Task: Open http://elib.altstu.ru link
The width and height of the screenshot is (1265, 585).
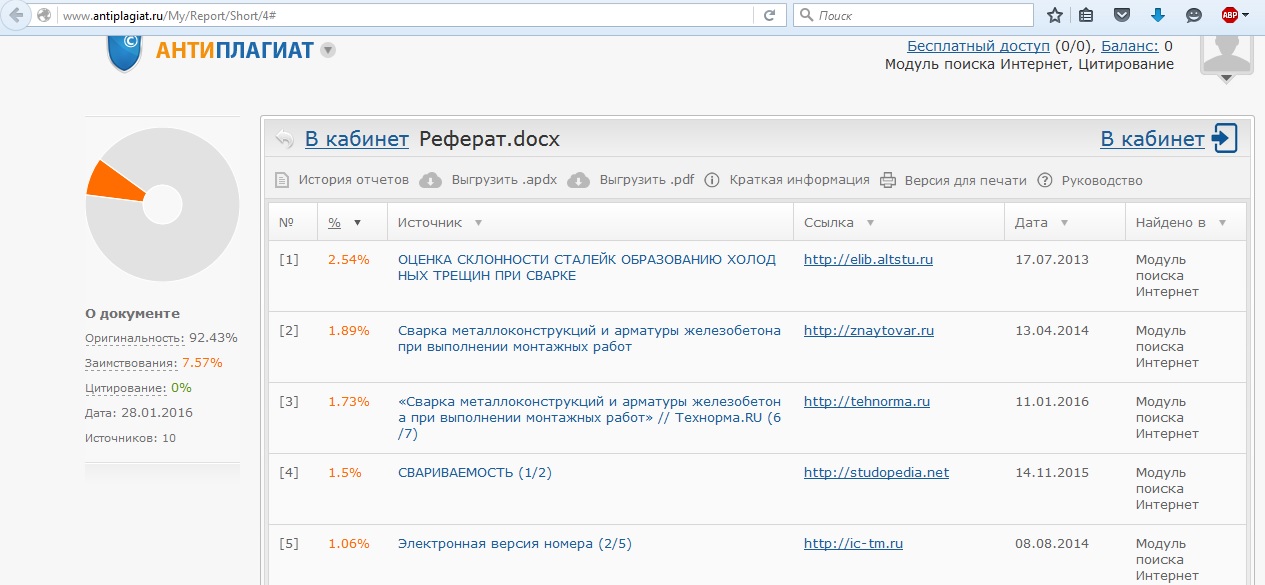Action: click(868, 259)
